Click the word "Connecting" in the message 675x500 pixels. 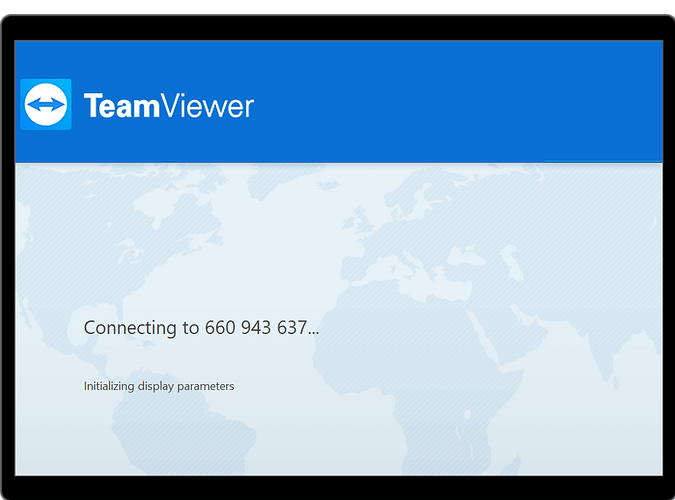[x=130, y=328]
